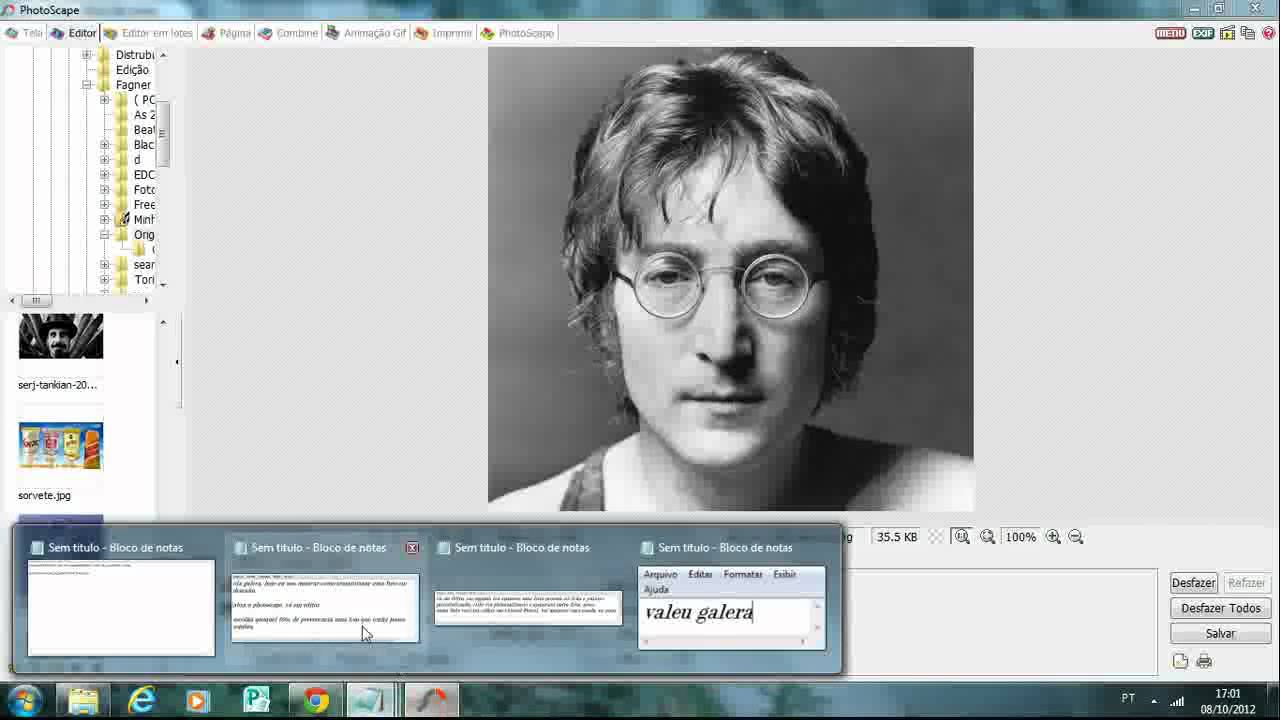Click the Salvar button
This screenshot has height=720, width=1280.
click(x=1221, y=633)
